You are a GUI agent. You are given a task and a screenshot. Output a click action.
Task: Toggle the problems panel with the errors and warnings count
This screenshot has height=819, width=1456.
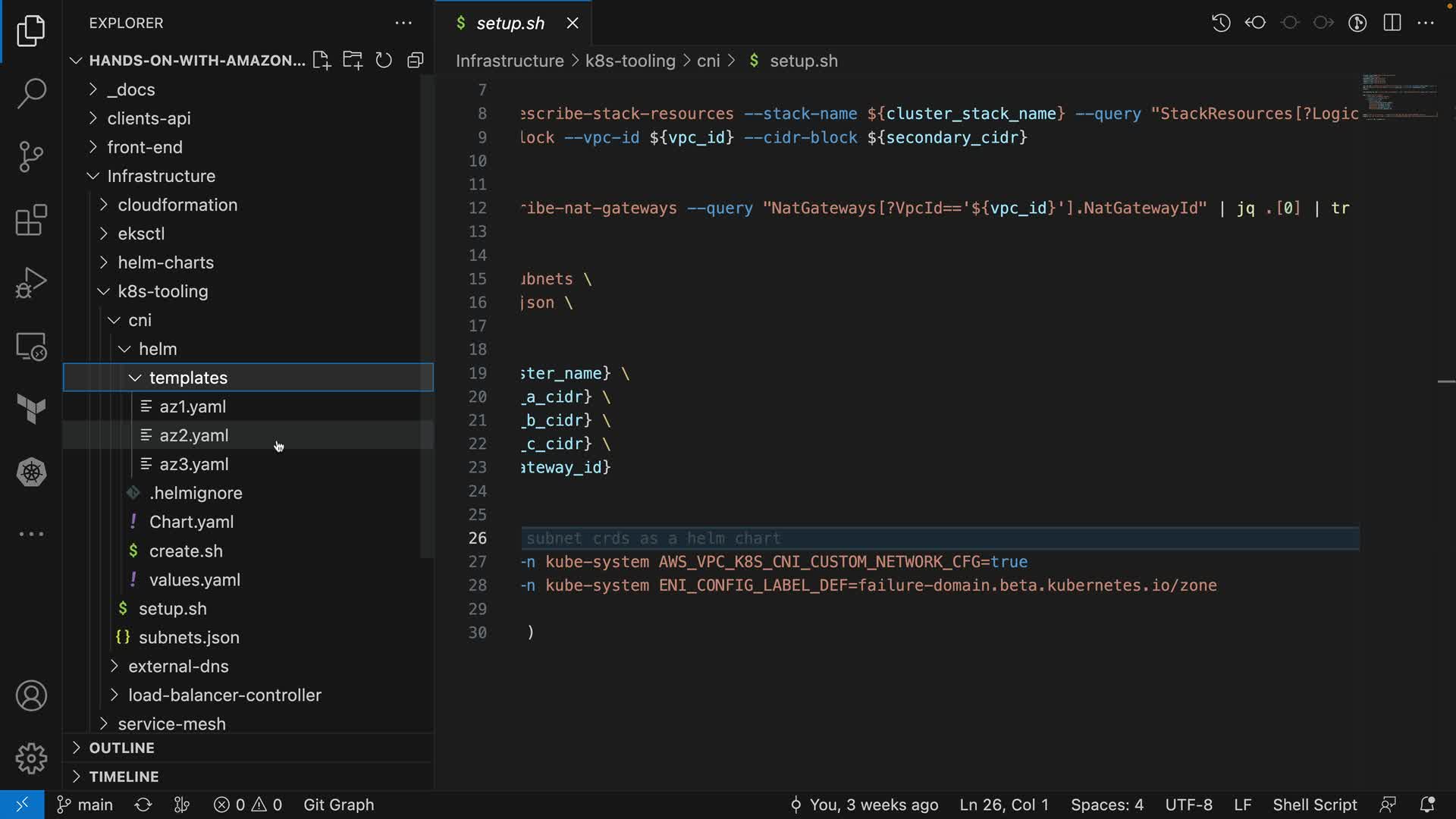click(x=248, y=805)
